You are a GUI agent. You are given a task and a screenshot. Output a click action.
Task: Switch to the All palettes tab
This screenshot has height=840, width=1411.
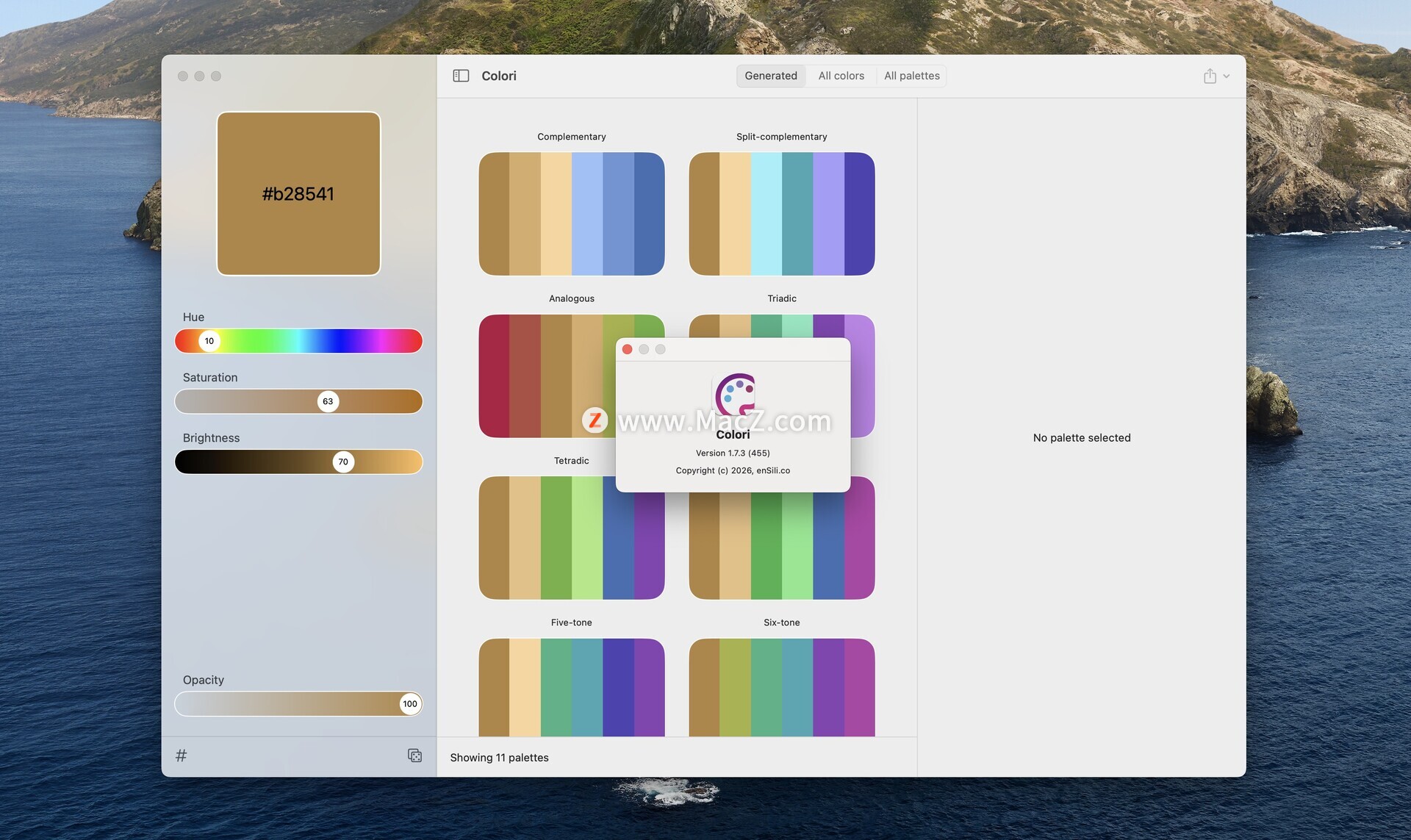pos(911,76)
